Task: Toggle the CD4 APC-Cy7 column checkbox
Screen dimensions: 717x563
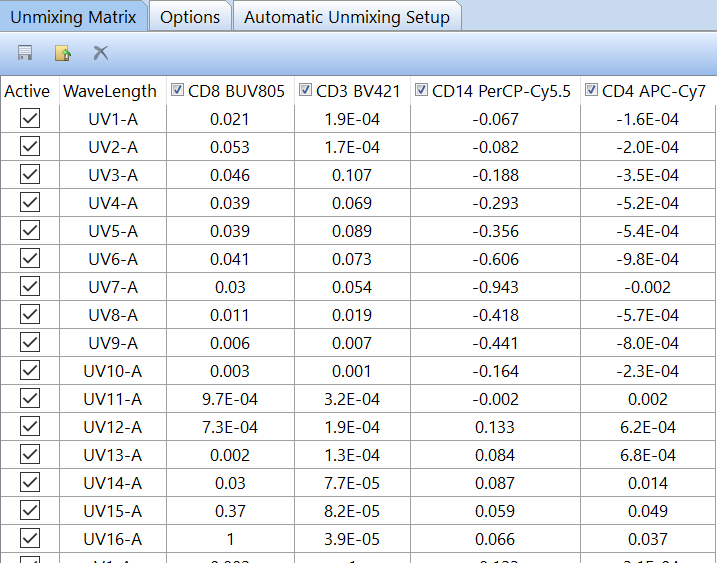Action: point(591,90)
